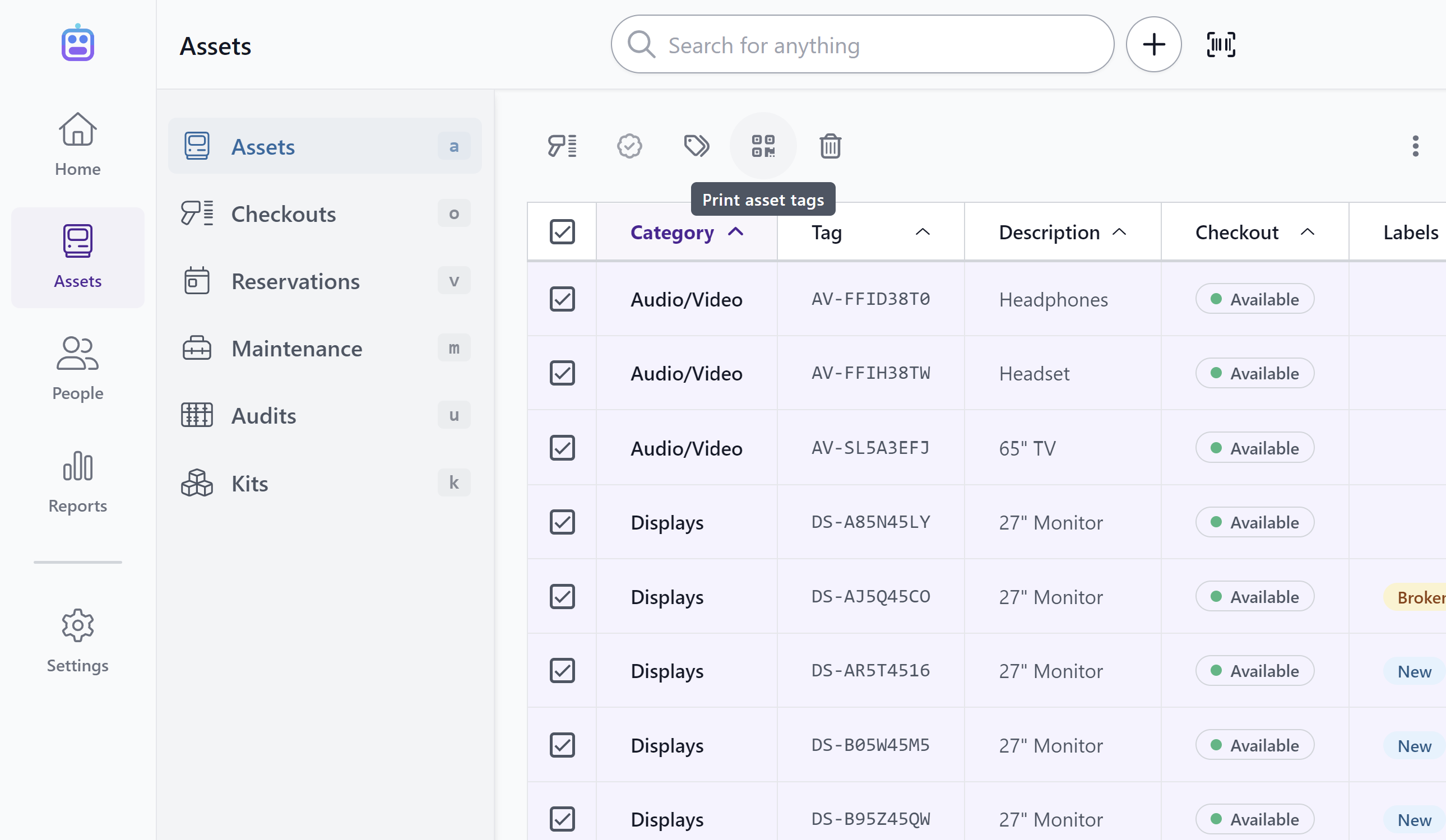
Task: Select Maintenance in the submenu
Action: tap(325, 347)
